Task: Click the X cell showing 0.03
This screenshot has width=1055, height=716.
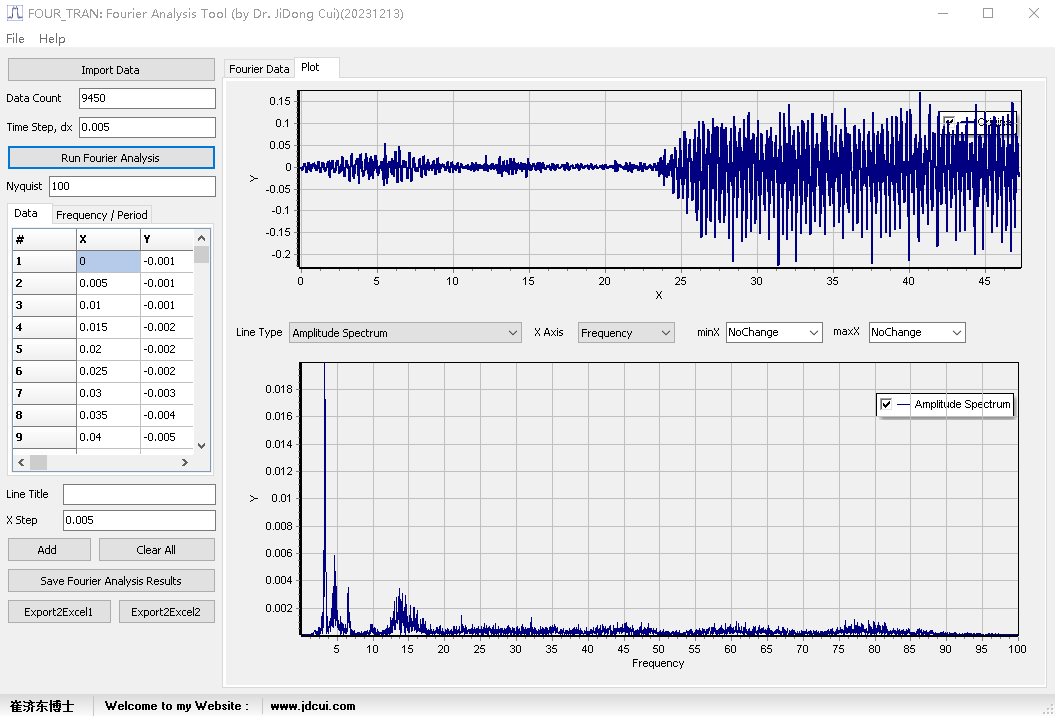Action: tap(108, 393)
